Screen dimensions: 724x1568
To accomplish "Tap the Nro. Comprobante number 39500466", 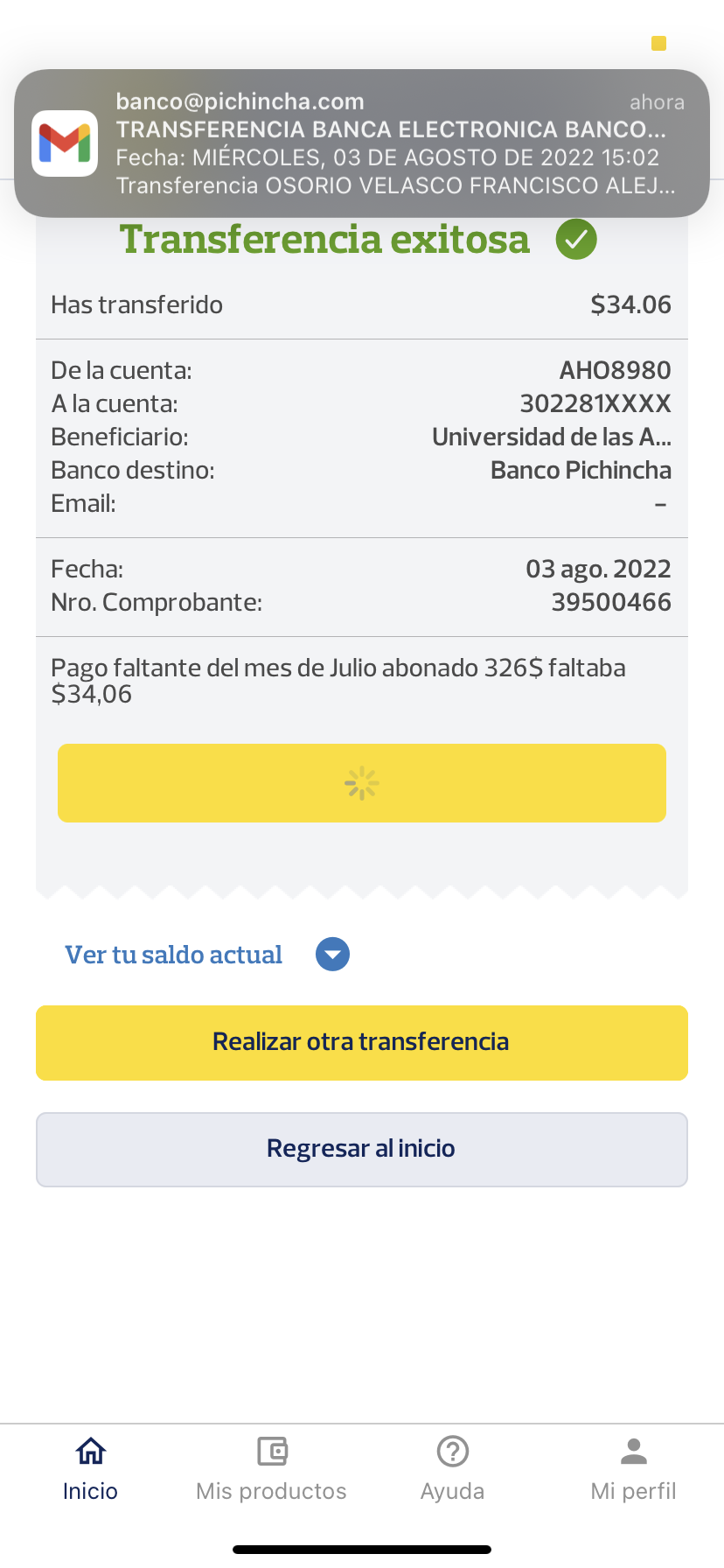I will [x=611, y=602].
